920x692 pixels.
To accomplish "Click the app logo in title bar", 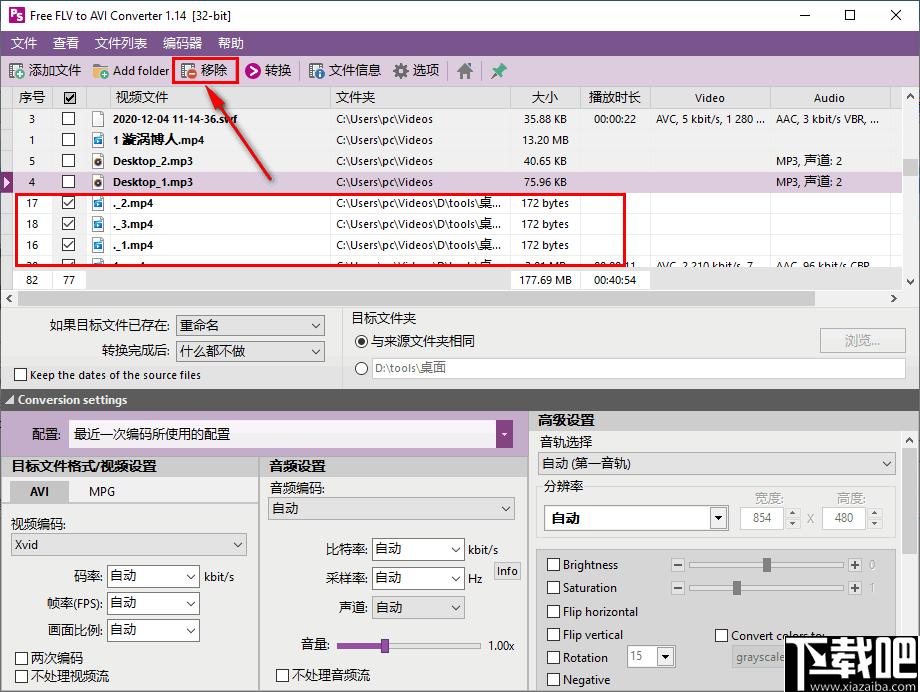I will tap(16, 15).
